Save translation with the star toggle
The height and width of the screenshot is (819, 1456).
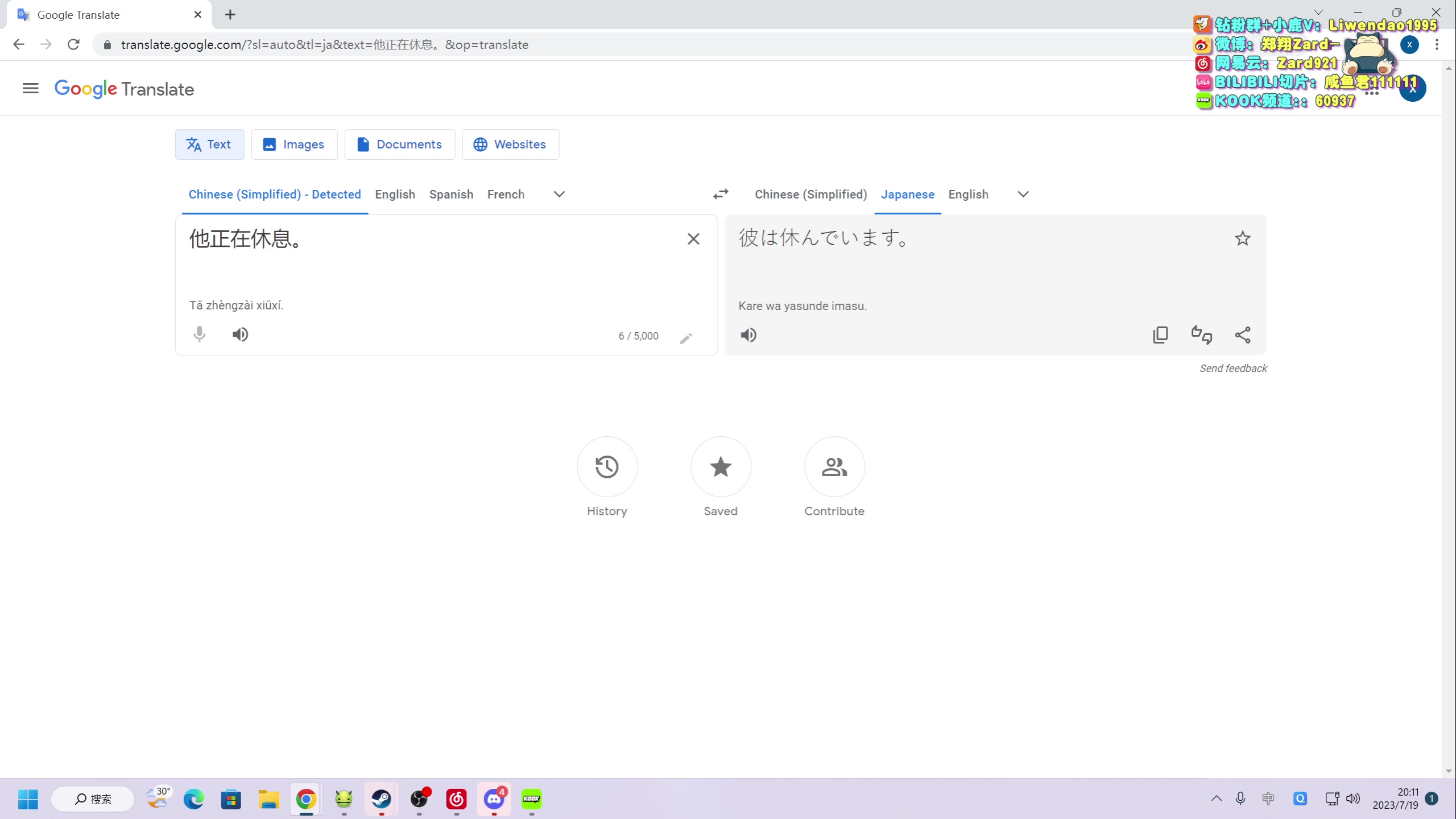pyautogui.click(x=1243, y=238)
